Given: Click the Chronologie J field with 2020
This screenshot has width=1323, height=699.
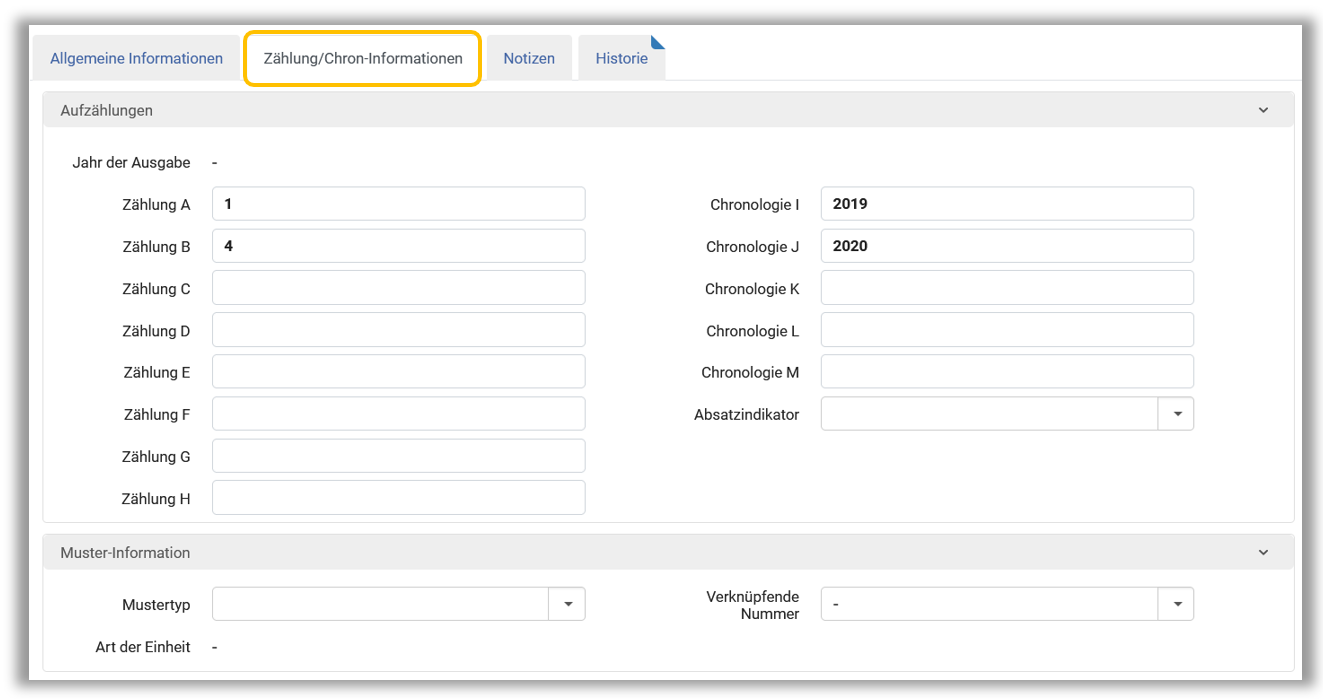Looking at the screenshot, I should [1006, 246].
